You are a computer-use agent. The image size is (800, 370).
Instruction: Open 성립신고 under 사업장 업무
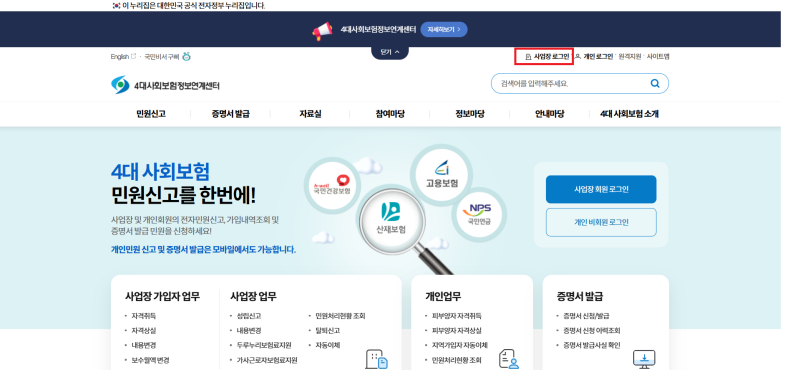(249, 316)
